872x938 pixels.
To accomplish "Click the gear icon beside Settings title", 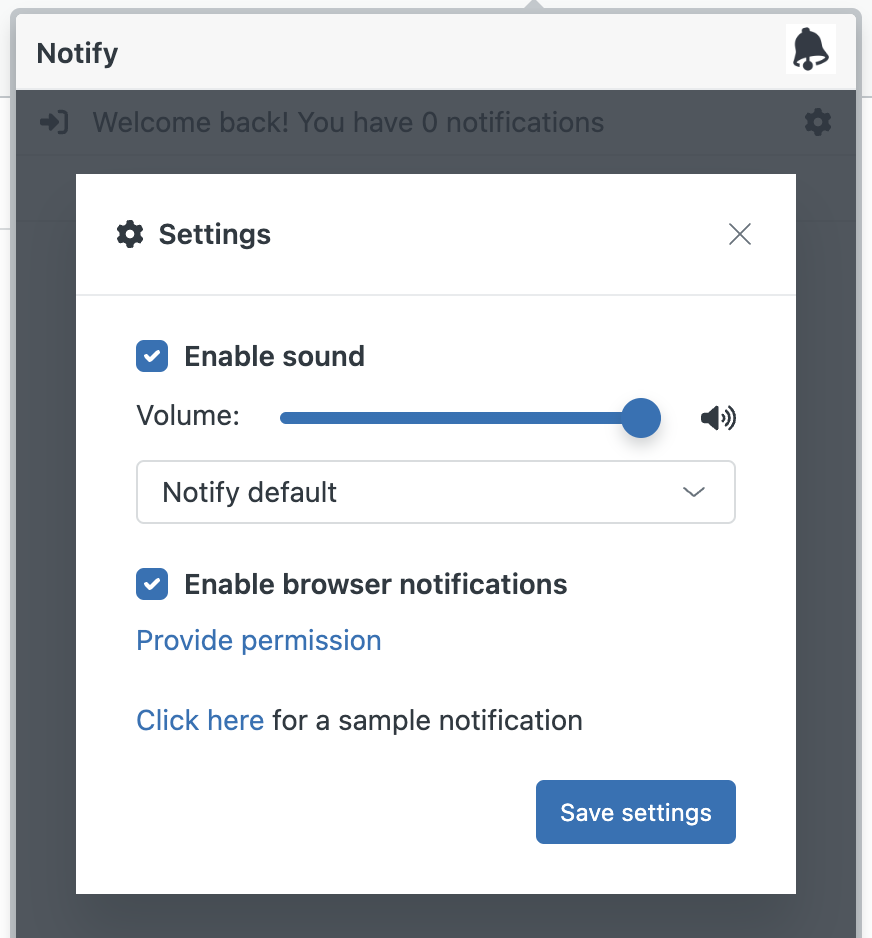I will (130, 234).
